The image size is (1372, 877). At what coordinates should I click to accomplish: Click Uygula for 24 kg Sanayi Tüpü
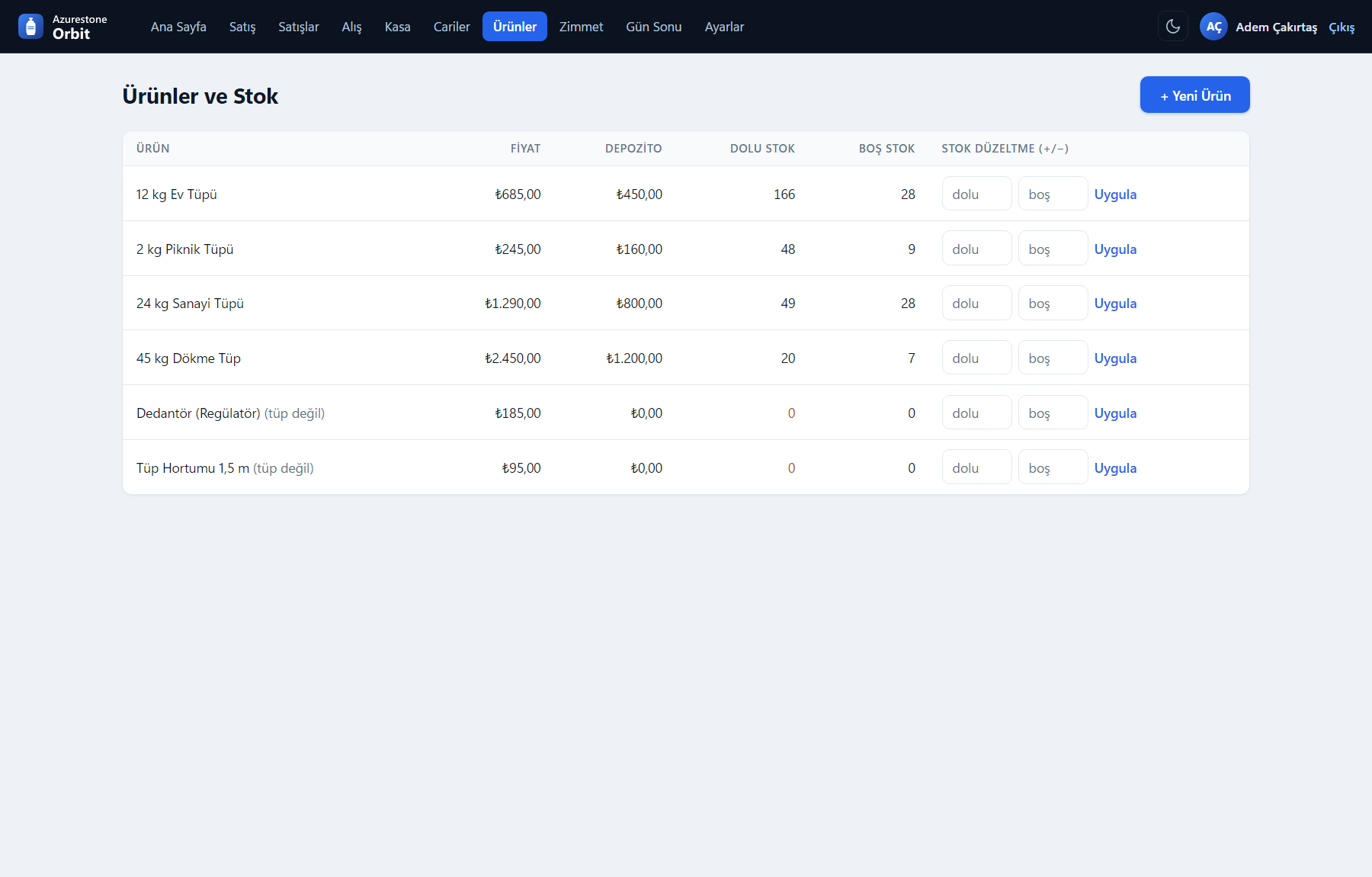point(1115,304)
